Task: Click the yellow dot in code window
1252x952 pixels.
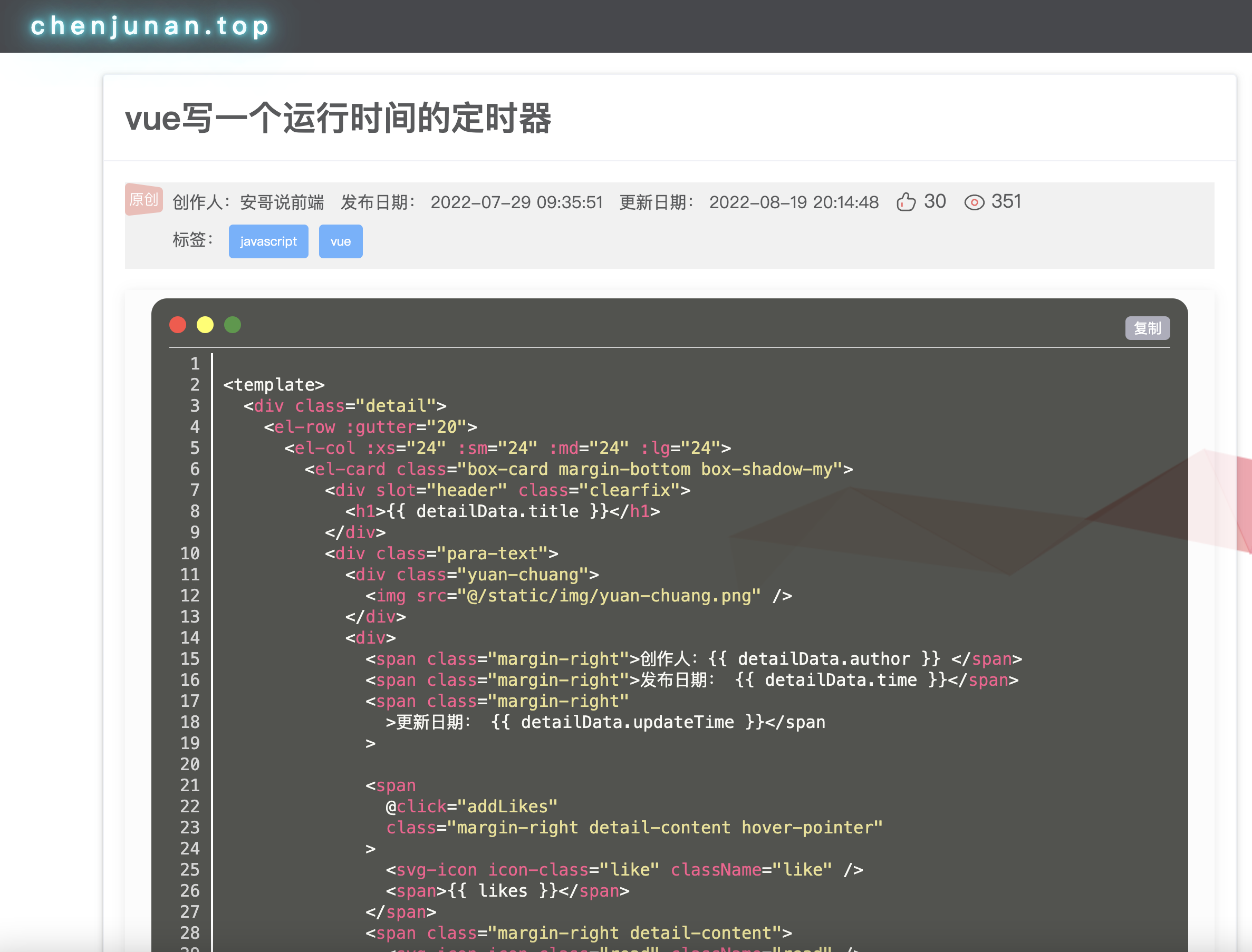Action: pos(205,325)
